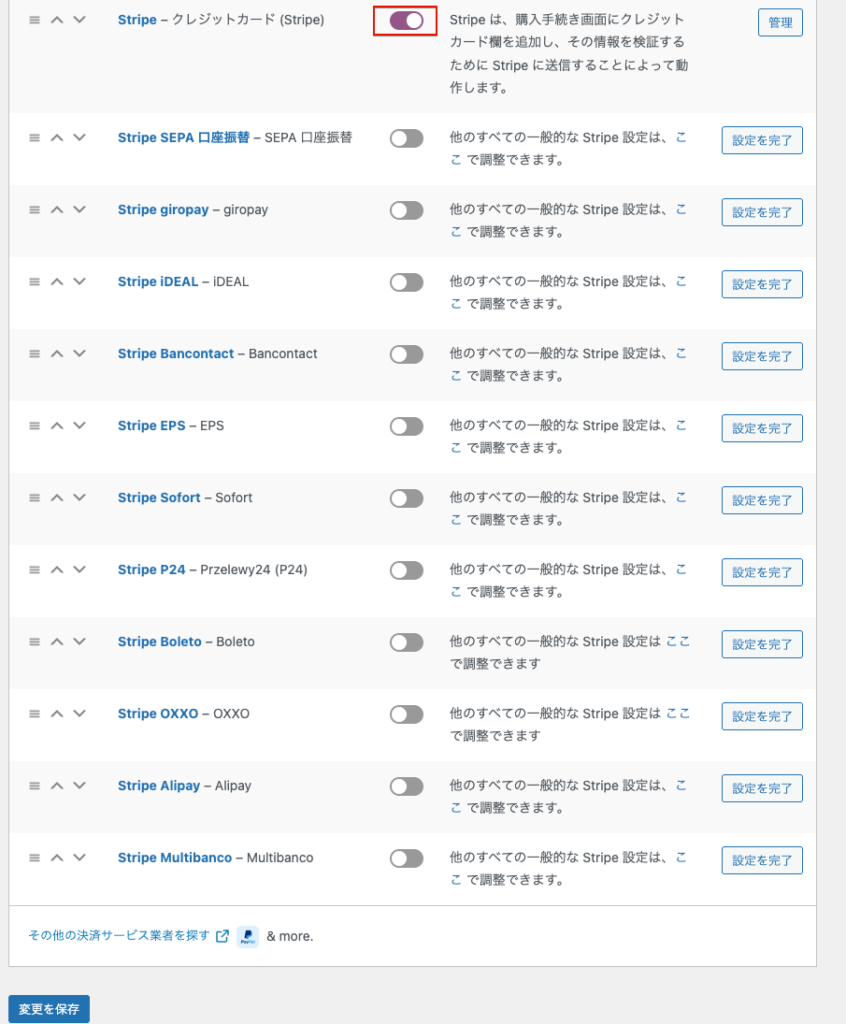Click the PayPal icon at bottom
846x1024 pixels.
click(248, 937)
